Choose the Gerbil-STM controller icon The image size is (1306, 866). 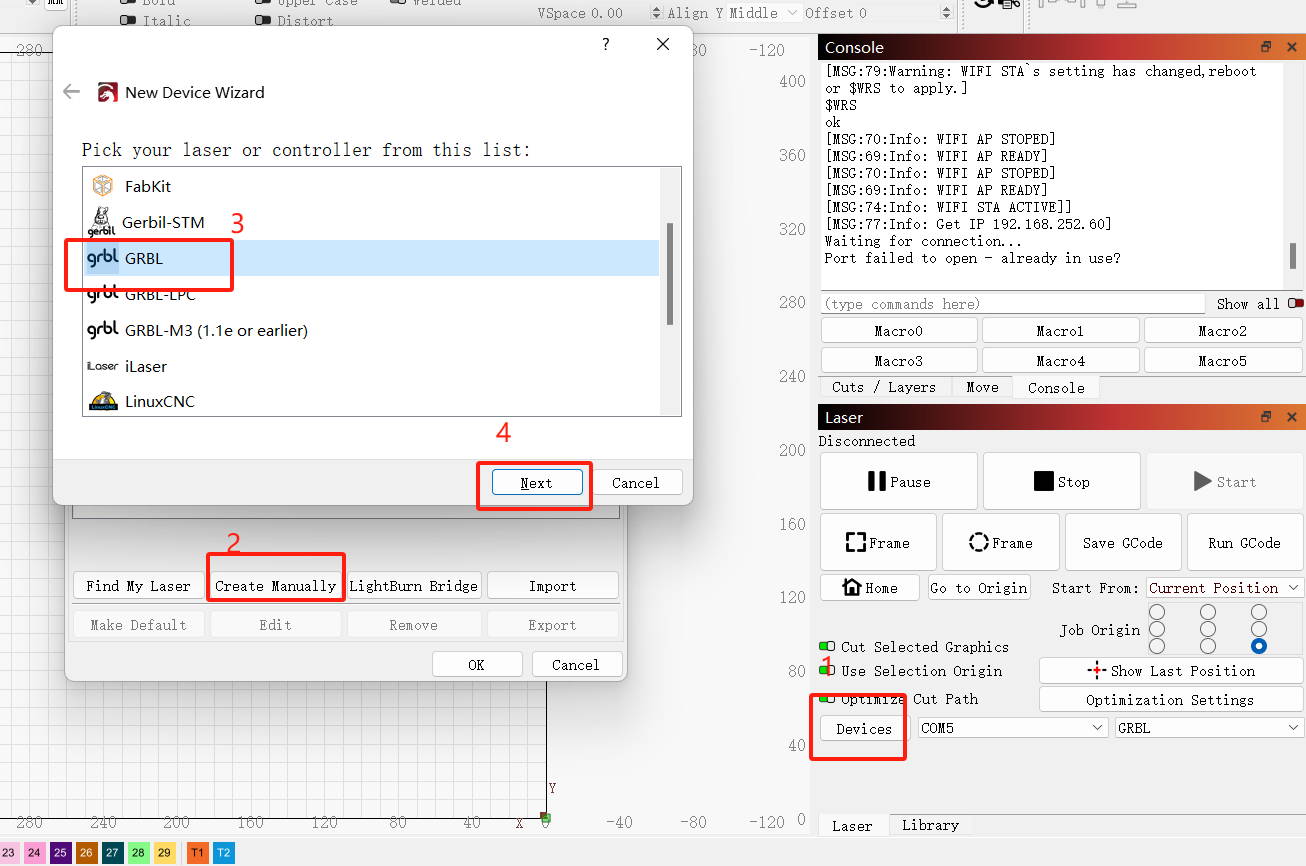(x=101, y=222)
